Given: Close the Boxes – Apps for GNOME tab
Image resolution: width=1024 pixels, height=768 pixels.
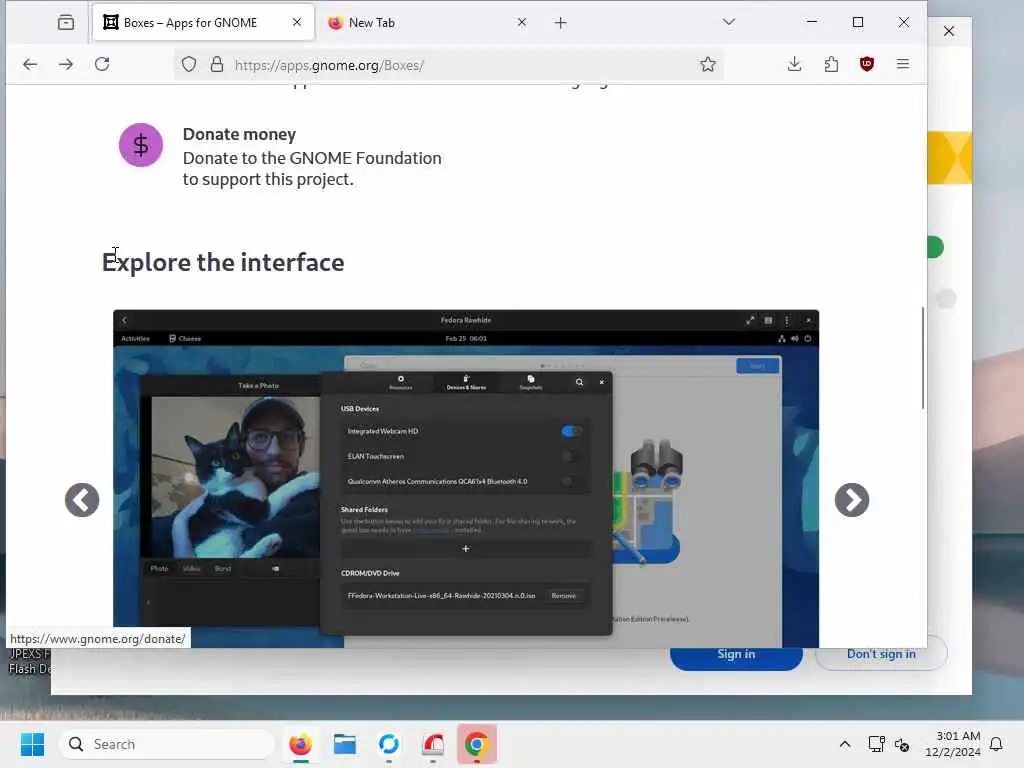Looking at the screenshot, I should pyautogui.click(x=297, y=22).
